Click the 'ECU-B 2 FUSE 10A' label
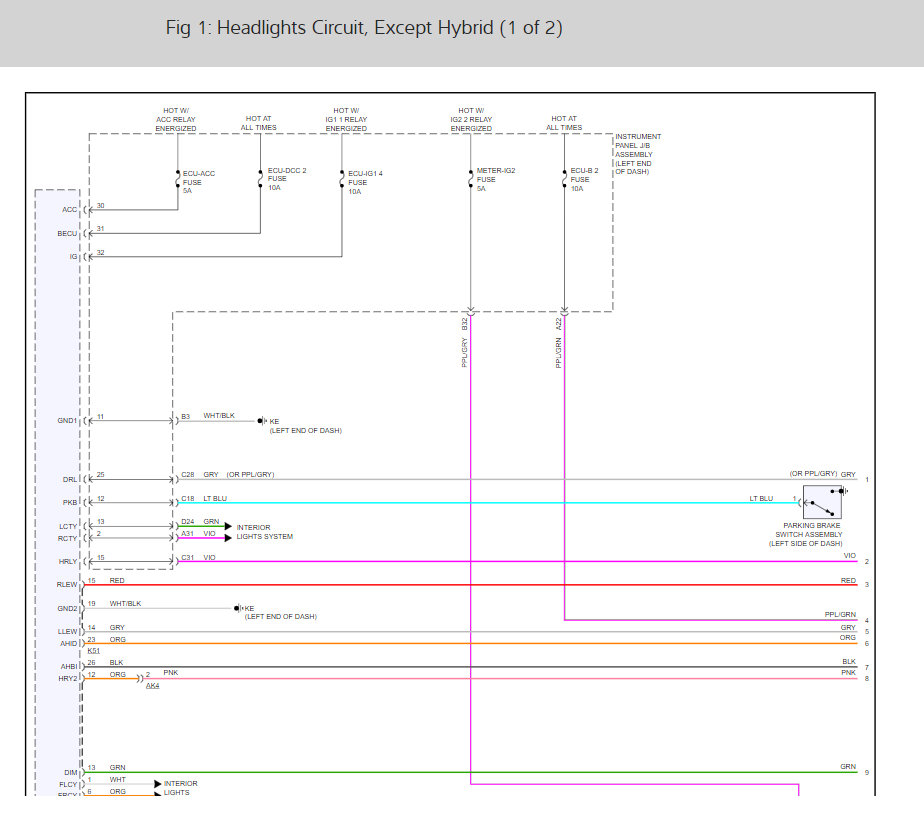The image size is (924, 815). (x=584, y=180)
